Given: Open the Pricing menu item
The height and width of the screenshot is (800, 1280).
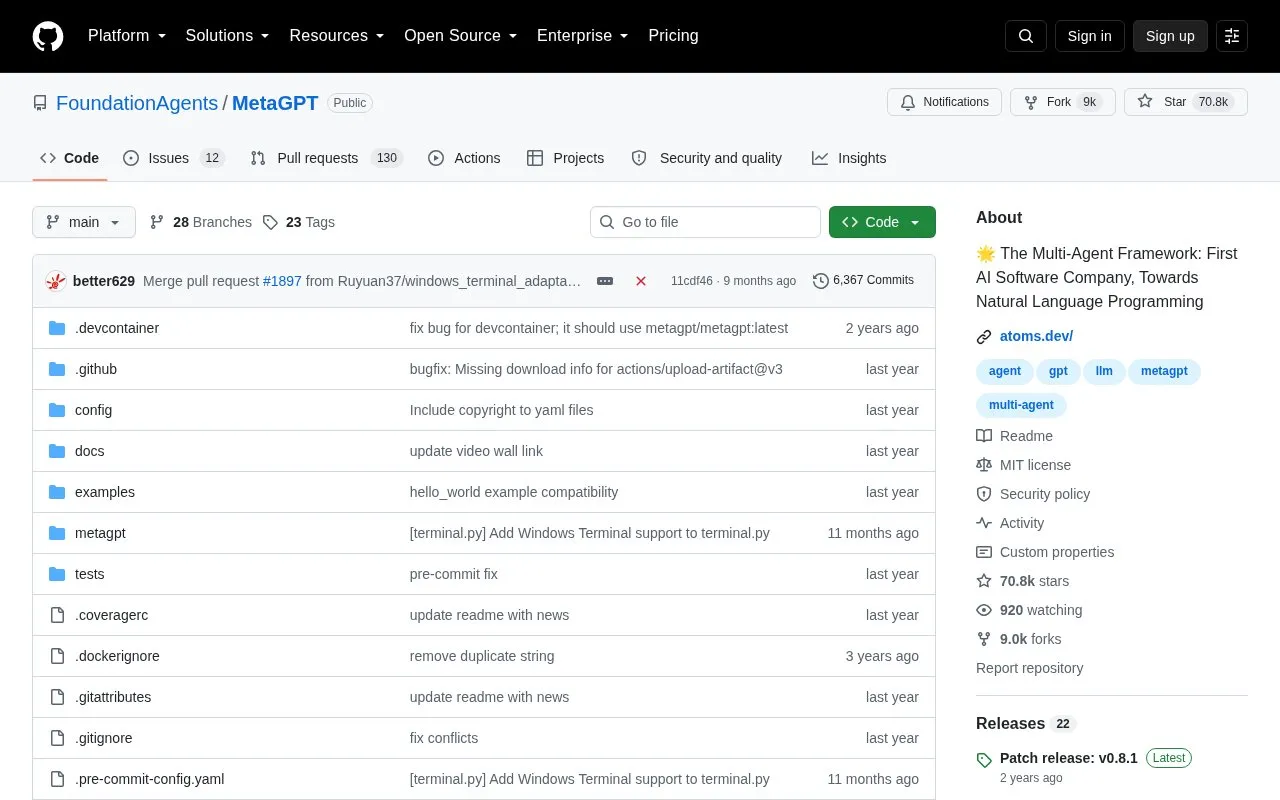Looking at the screenshot, I should coord(673,36).
